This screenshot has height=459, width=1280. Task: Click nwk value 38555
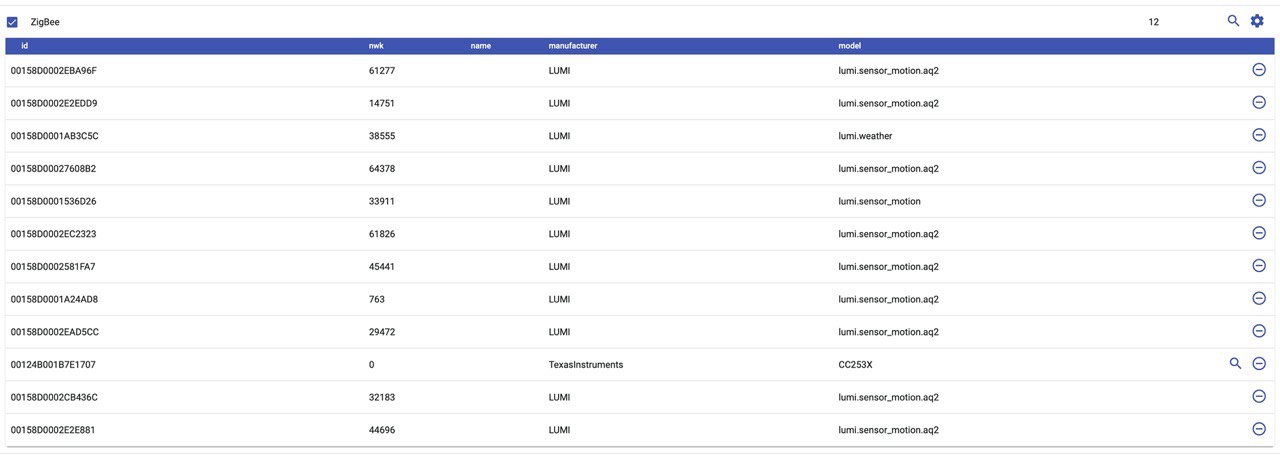click(x=382, y=136)
